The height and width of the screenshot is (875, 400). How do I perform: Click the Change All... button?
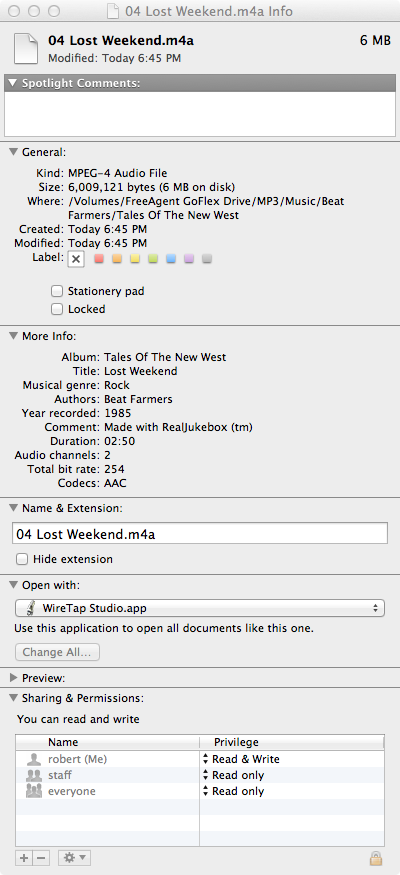pos(57,652)
